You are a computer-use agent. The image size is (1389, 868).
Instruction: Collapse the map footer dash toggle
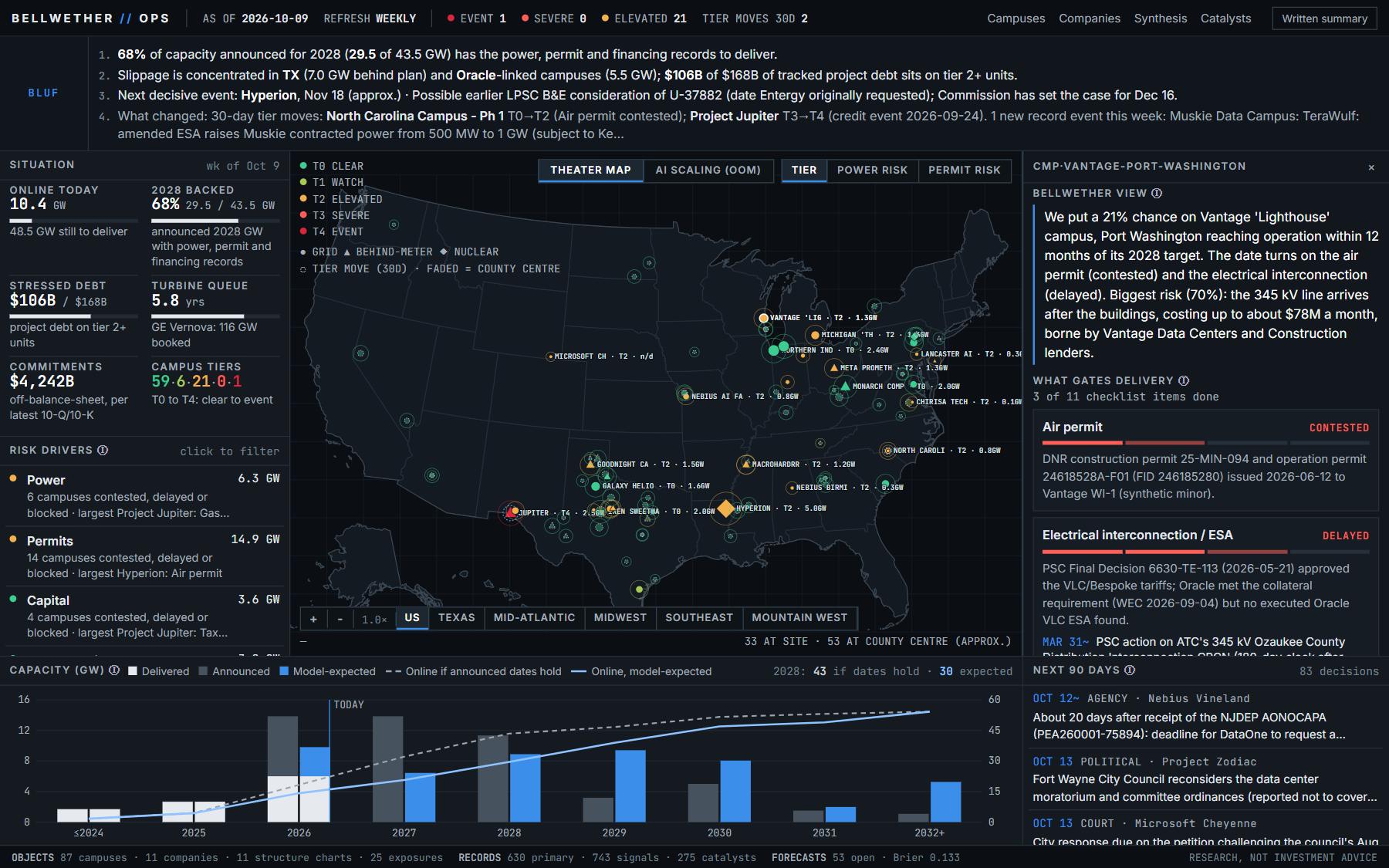tap(303, 641)
